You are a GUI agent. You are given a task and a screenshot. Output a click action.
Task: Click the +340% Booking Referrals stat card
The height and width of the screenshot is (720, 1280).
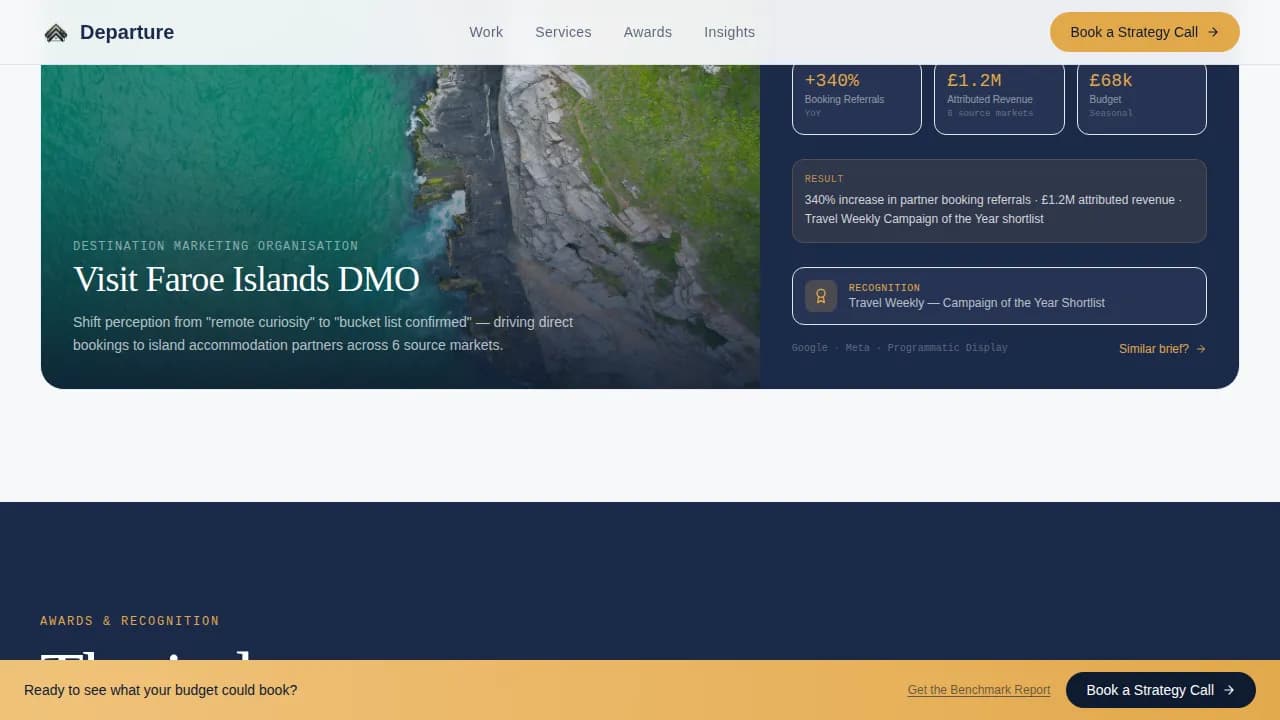[857, 97]
